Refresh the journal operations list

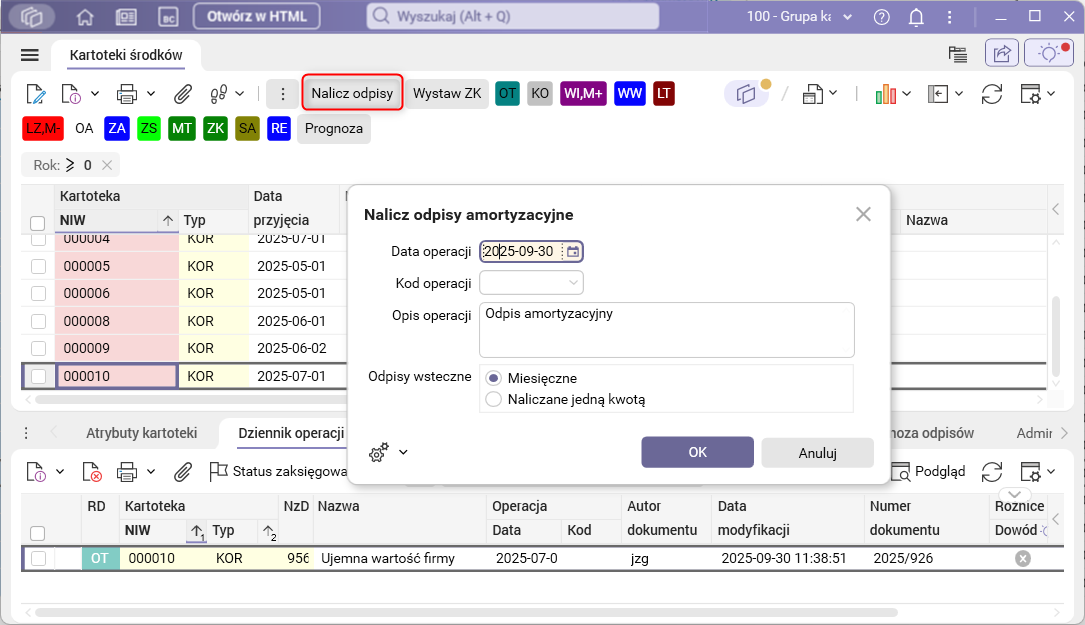(x=992, y=472)
